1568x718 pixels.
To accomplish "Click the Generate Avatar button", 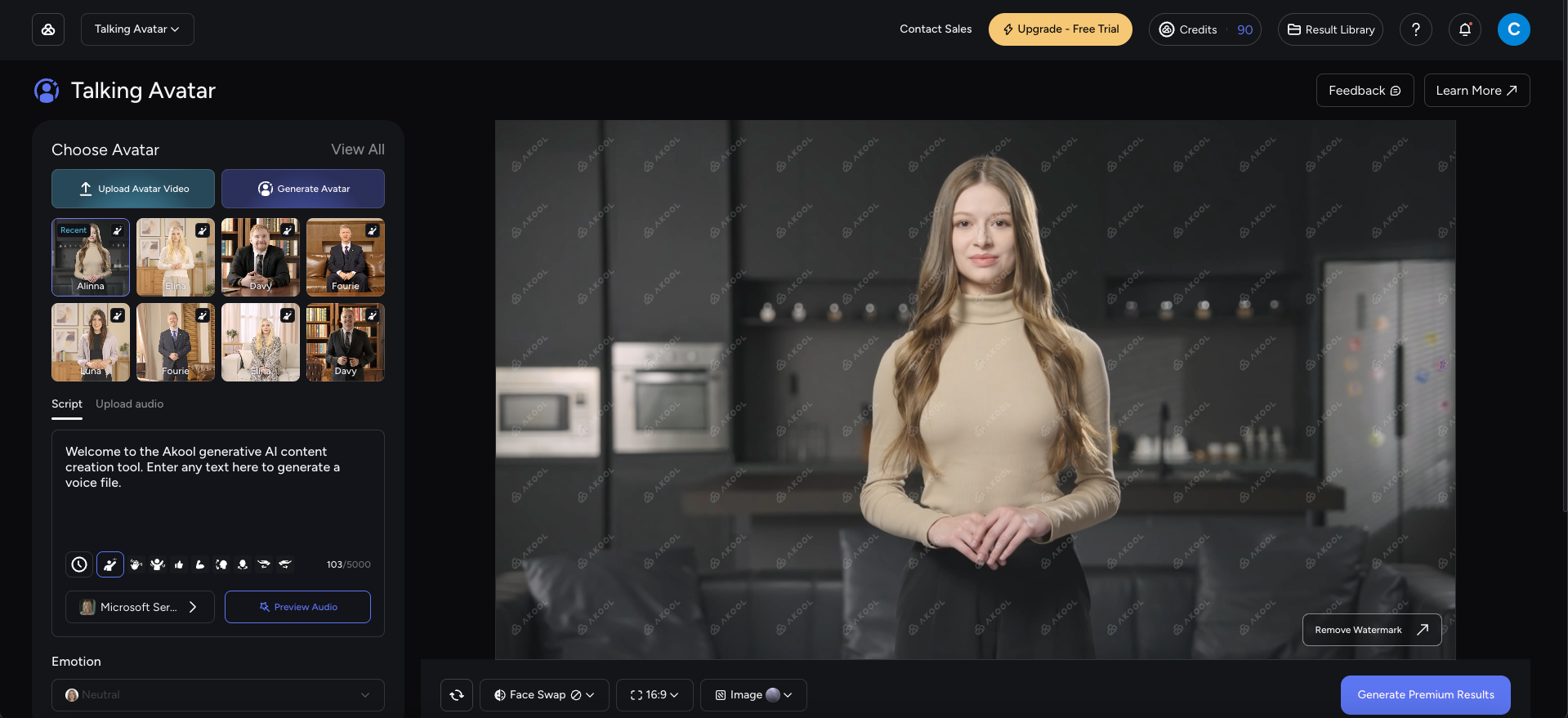I will [303, 189].
